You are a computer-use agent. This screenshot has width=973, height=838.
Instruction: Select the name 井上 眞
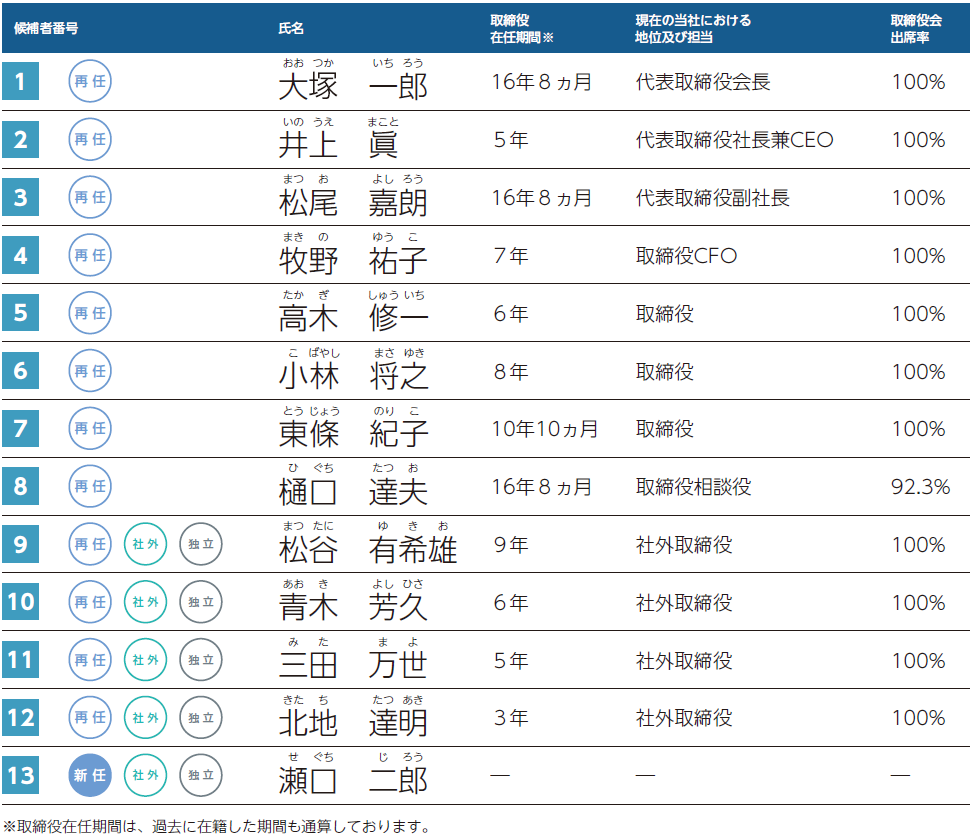pyautogui.click(x=338, y=144)
